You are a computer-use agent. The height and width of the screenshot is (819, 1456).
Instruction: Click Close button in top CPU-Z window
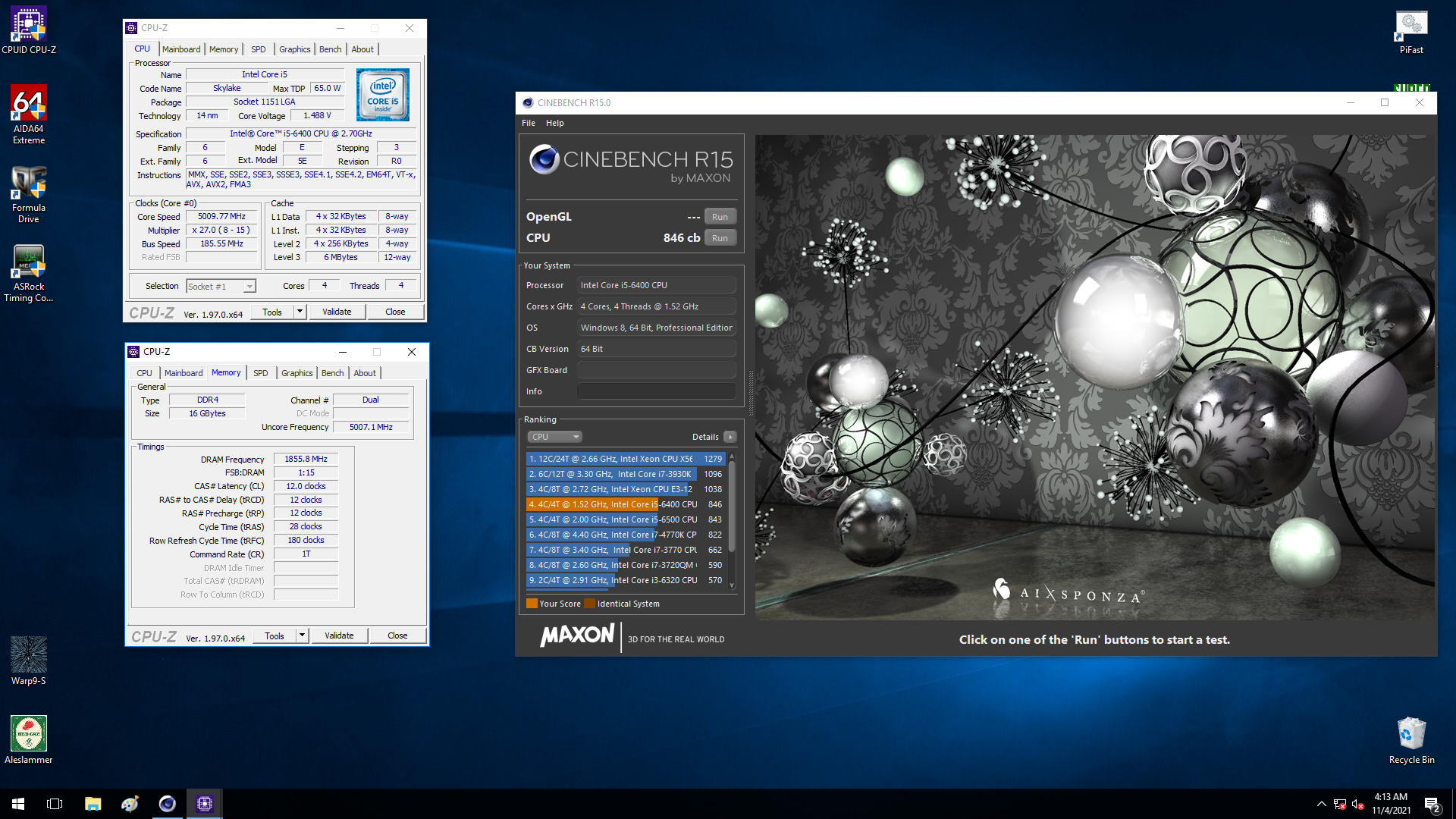pyautogui.click(x=395, y=312)
